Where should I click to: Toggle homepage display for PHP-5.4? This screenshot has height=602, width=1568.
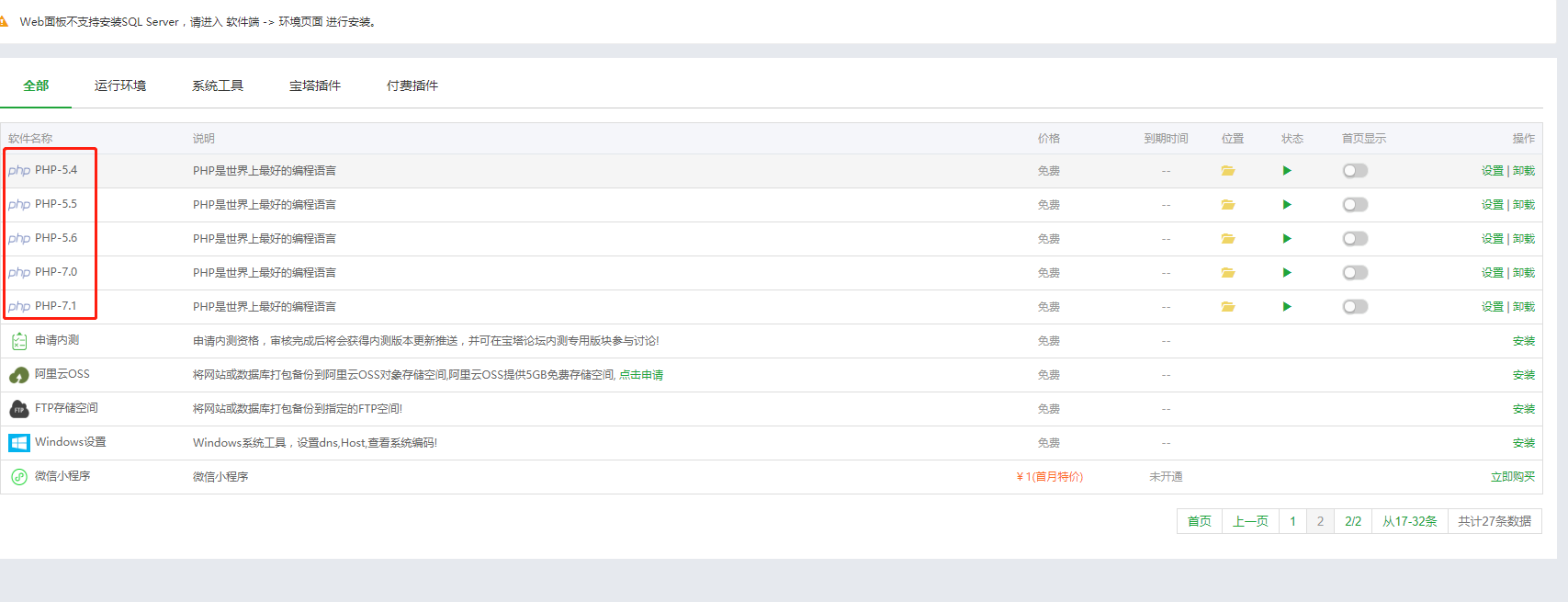click(1355, 171)
